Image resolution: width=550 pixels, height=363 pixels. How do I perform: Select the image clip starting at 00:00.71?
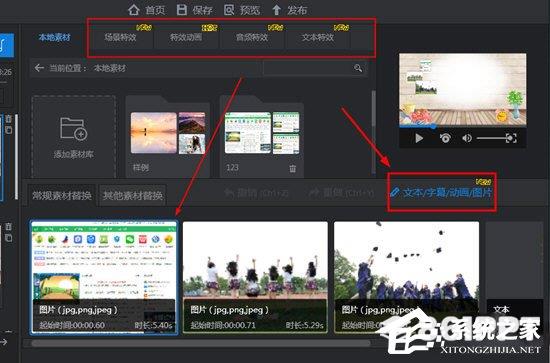[255, 277]
